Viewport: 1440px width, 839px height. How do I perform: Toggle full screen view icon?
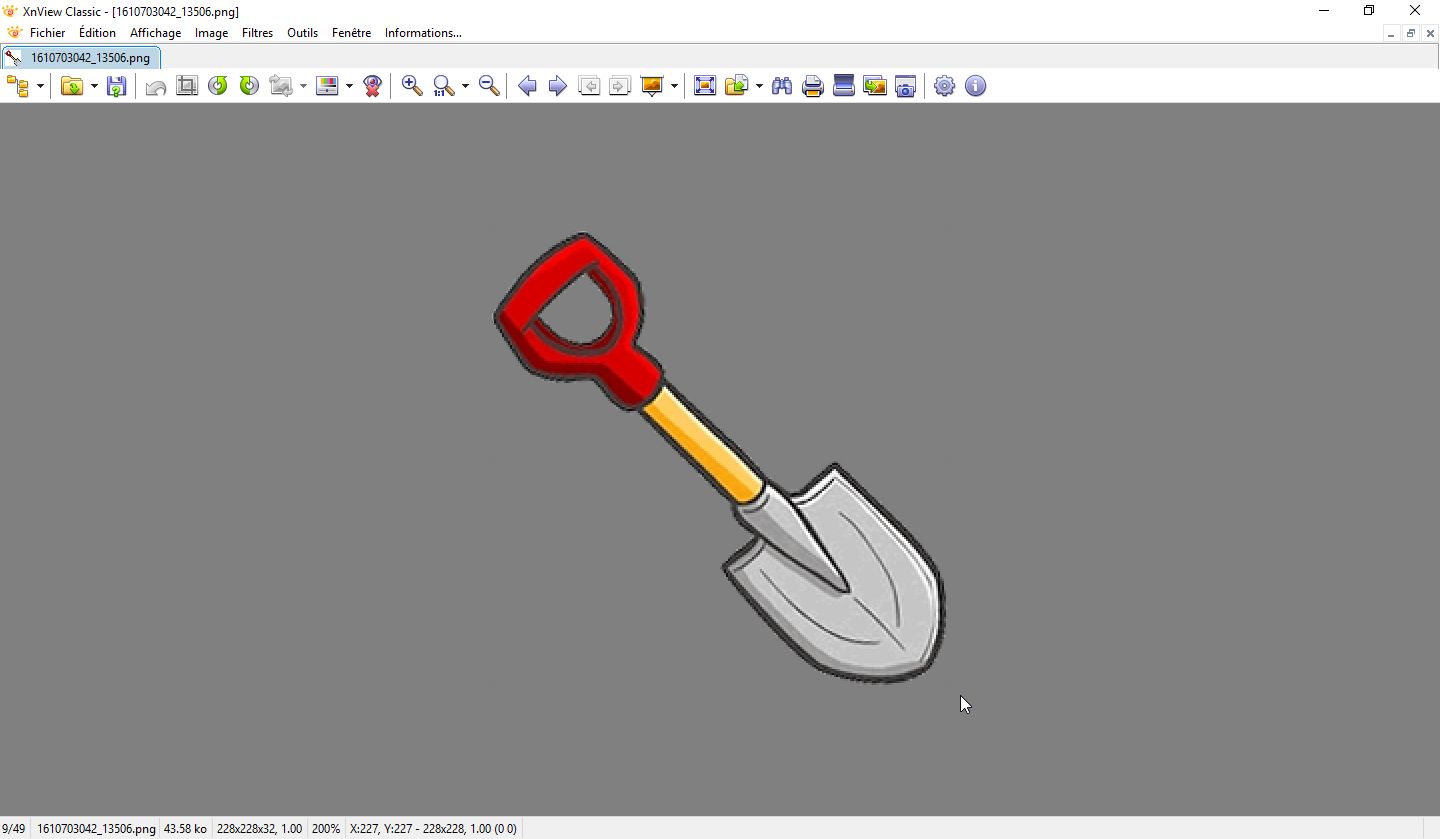click(x=705, y=86)
